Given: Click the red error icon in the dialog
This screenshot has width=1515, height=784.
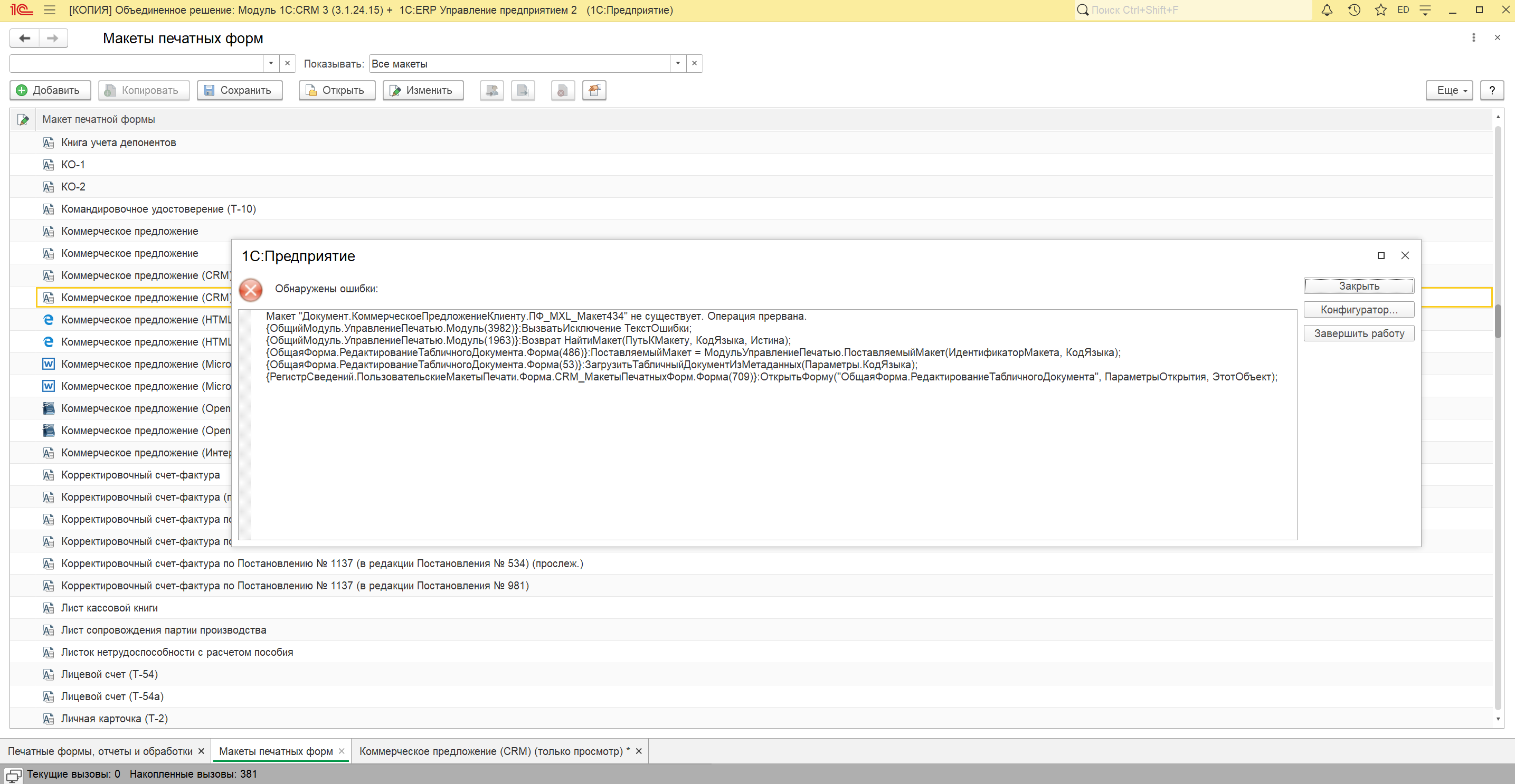Looking at the screenshot, I should point(251,290).
